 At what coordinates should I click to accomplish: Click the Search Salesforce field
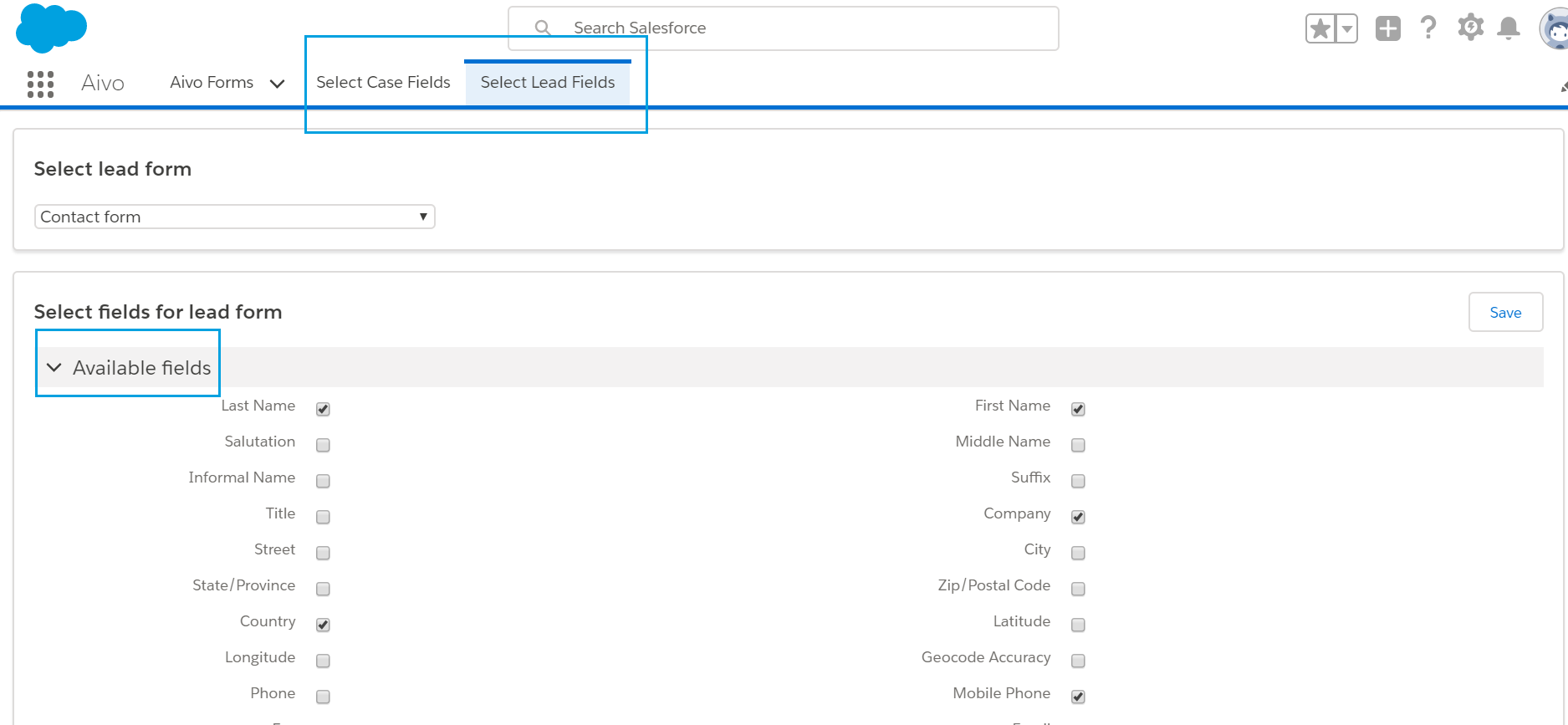click(x=784, y=28)
